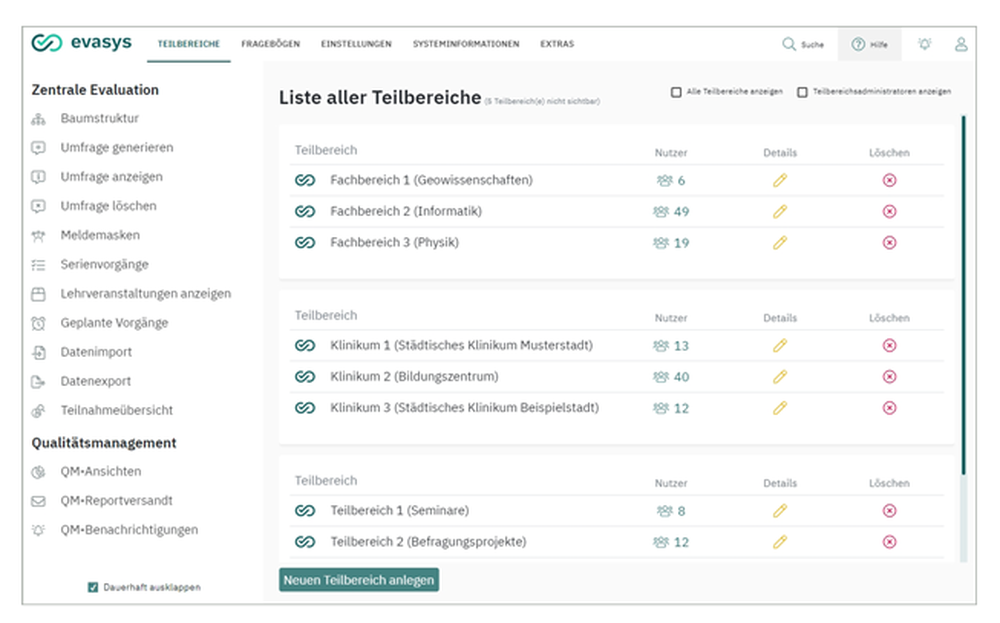Image resolution: width=1000 pixels, height=623 pixels.
Task: Click the evasys logo
Action: [x=82, y=43]
